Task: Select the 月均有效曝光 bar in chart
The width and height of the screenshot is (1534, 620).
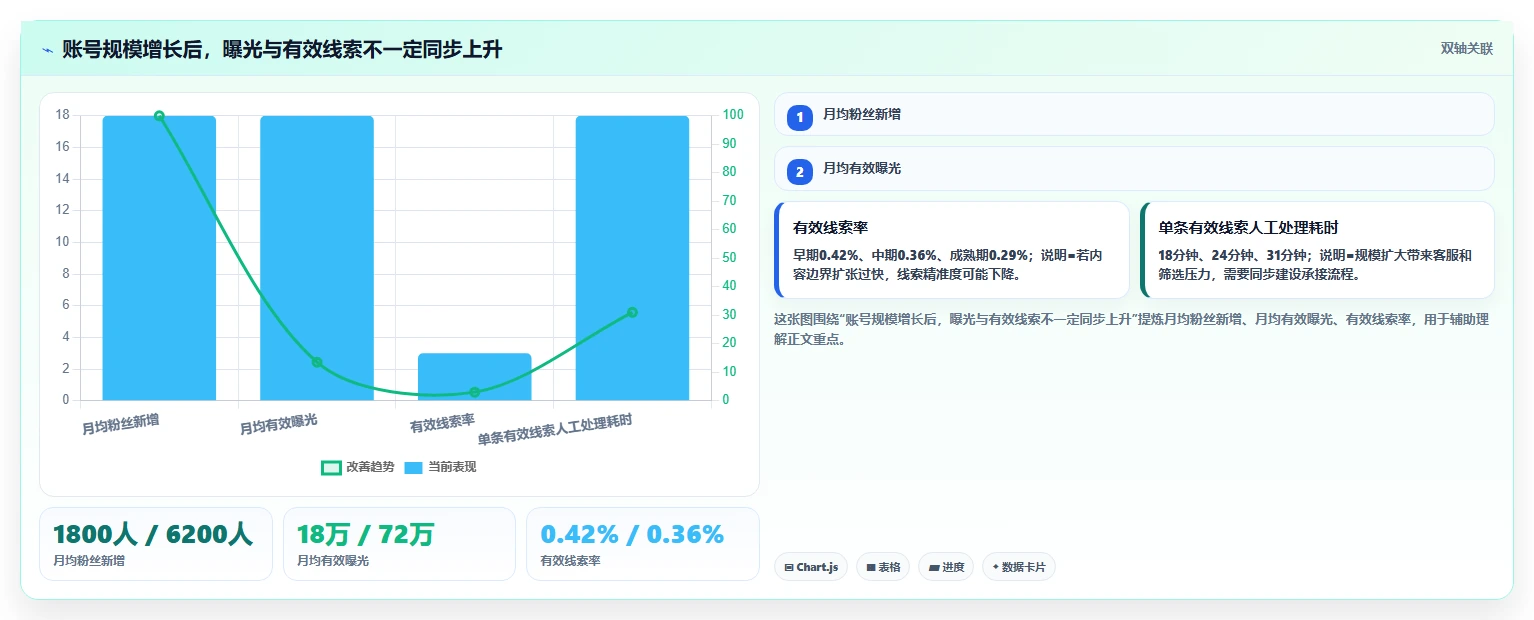Action: coord(317,258)
